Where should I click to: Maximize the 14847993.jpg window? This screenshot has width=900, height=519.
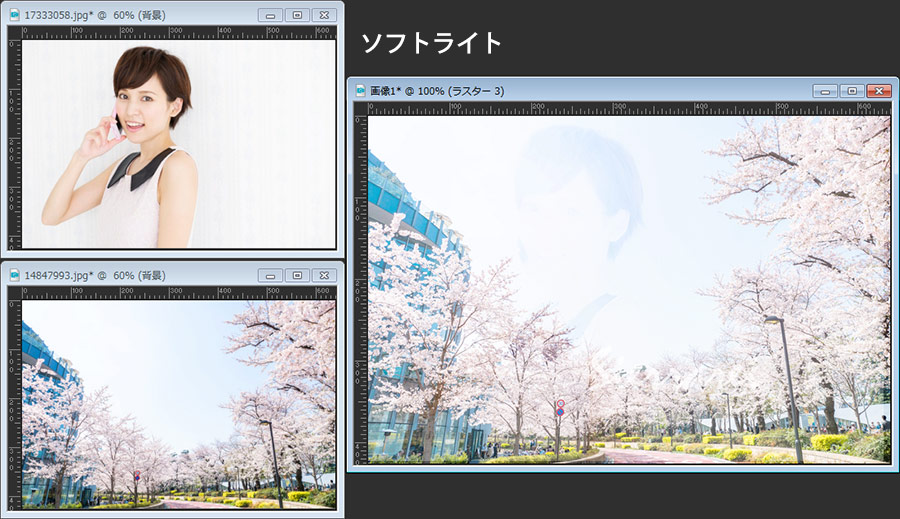click(x=297, y=275)
